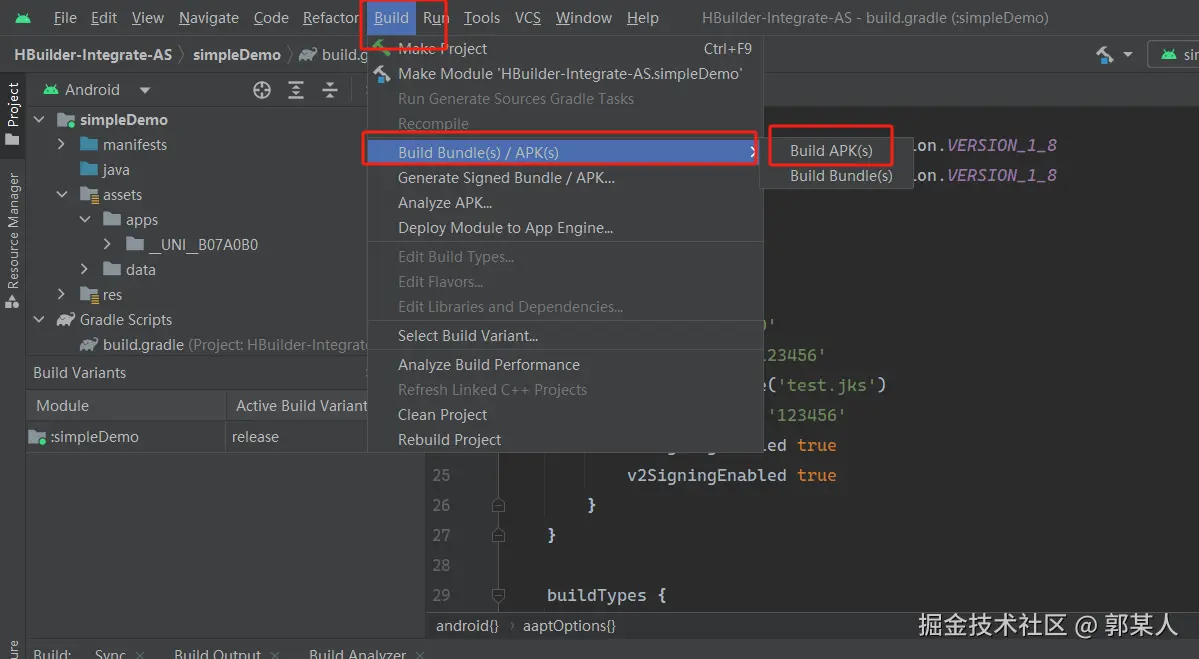Viewport: 1199px width, 659px height.
Task: Collapse the assets folder
Action: [62, 195]
